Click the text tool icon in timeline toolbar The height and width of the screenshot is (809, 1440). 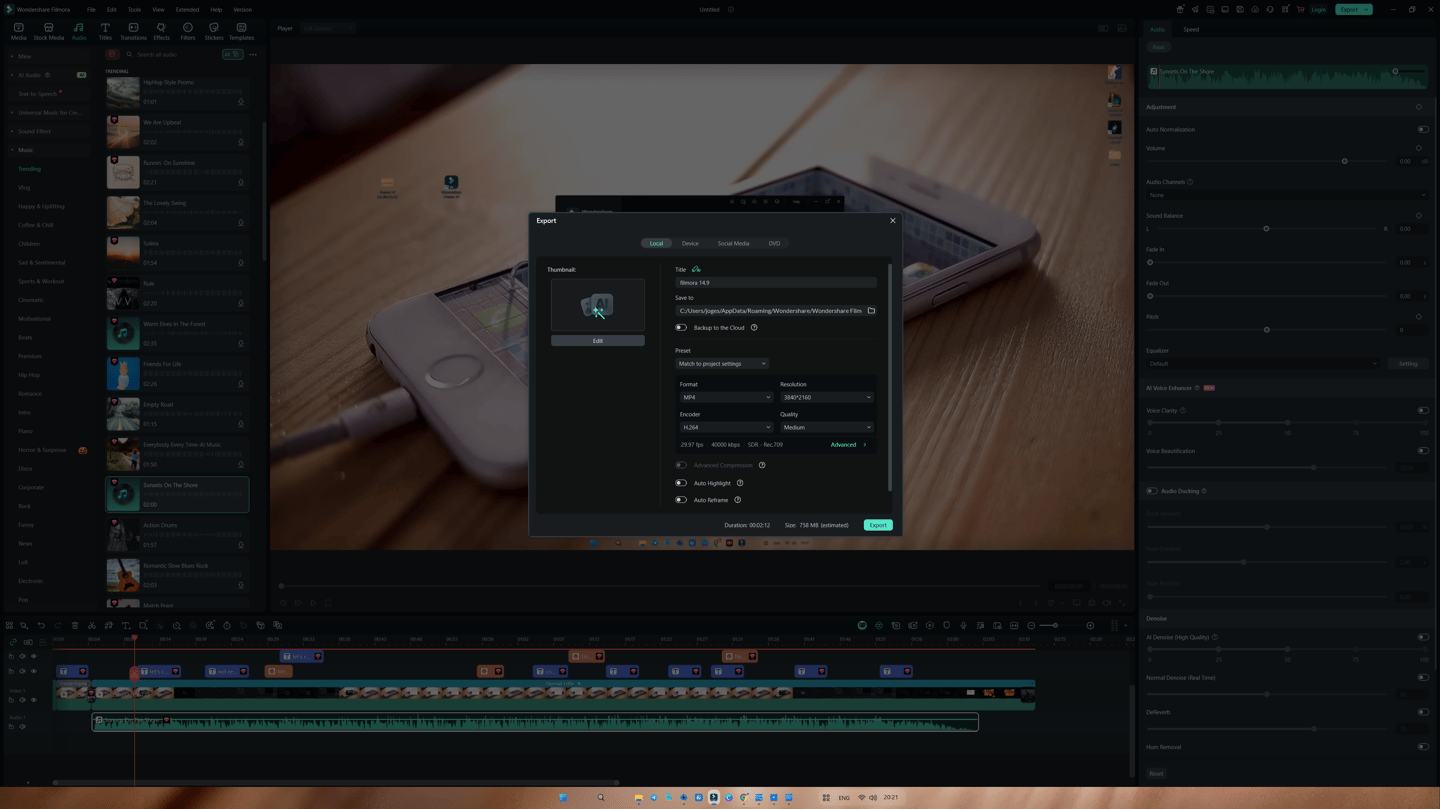click(126, 626)
